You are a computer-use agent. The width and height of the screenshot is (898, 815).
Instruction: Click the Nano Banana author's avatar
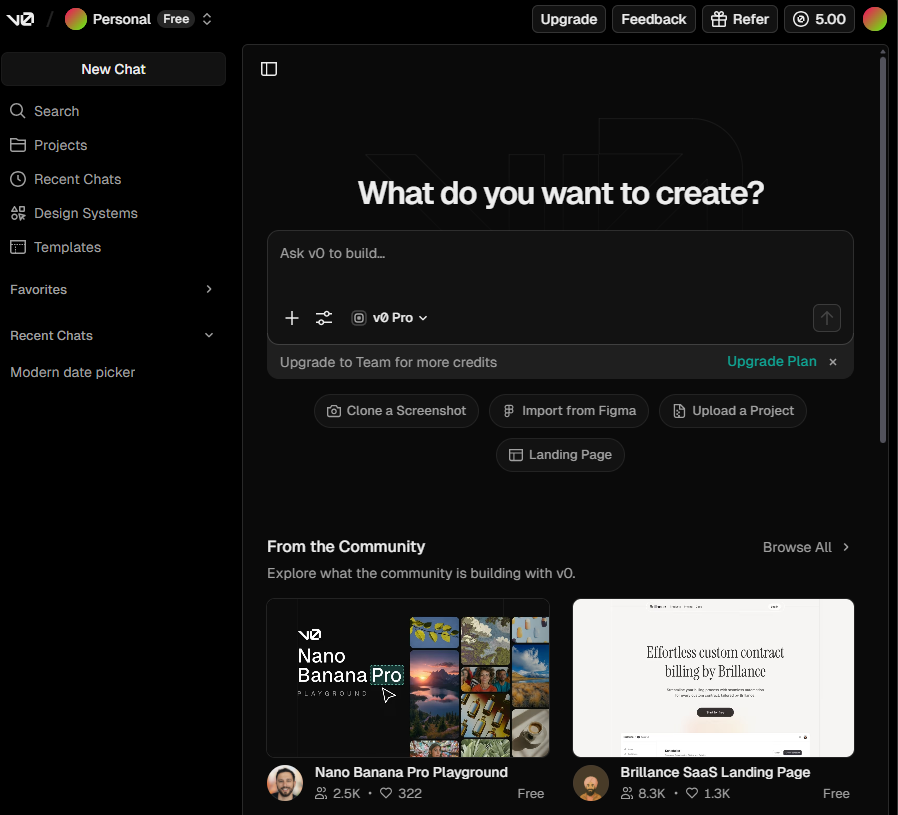285,782
